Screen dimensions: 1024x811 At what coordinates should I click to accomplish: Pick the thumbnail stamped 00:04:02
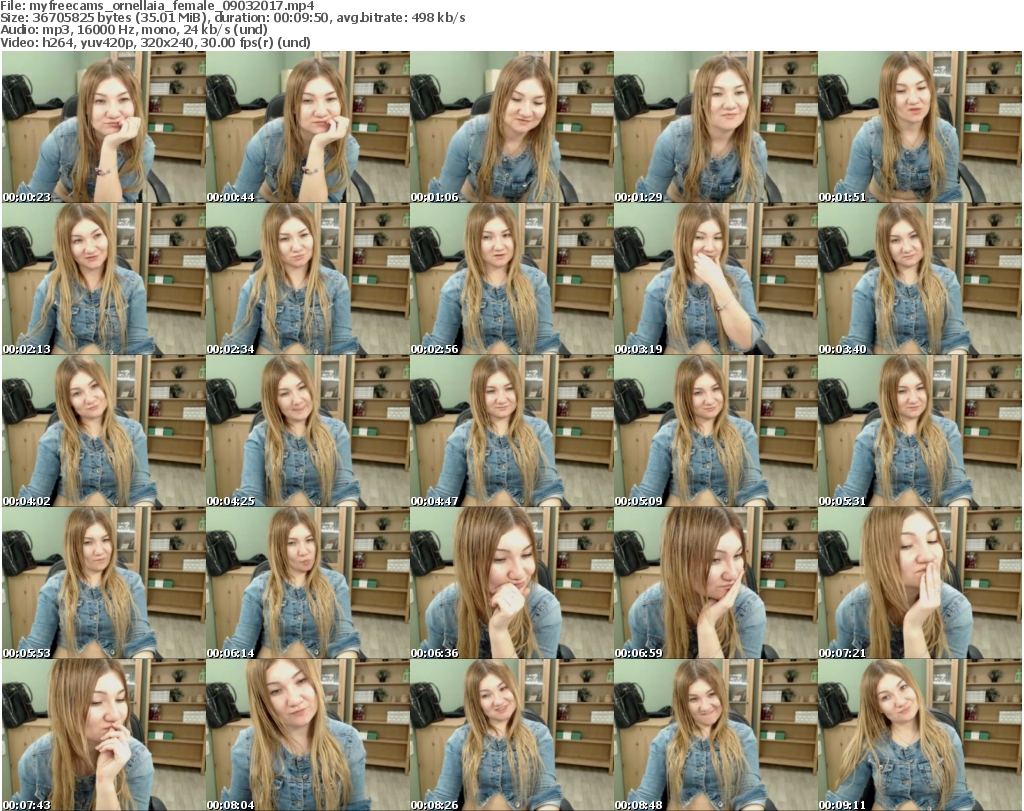point(104,431)
